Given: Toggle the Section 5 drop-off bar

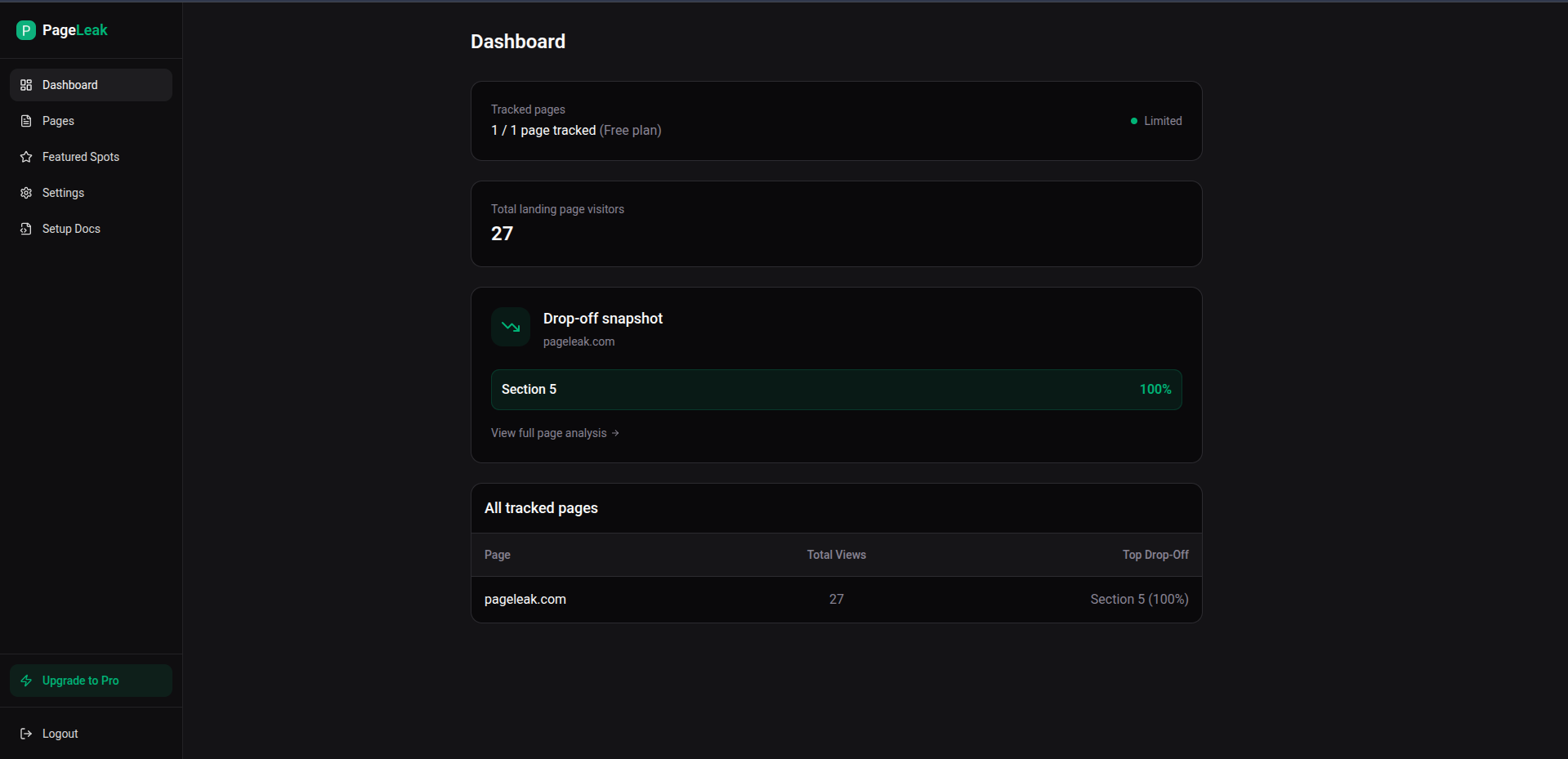Looking at the screenshot, I should click(x=836, y=389).
